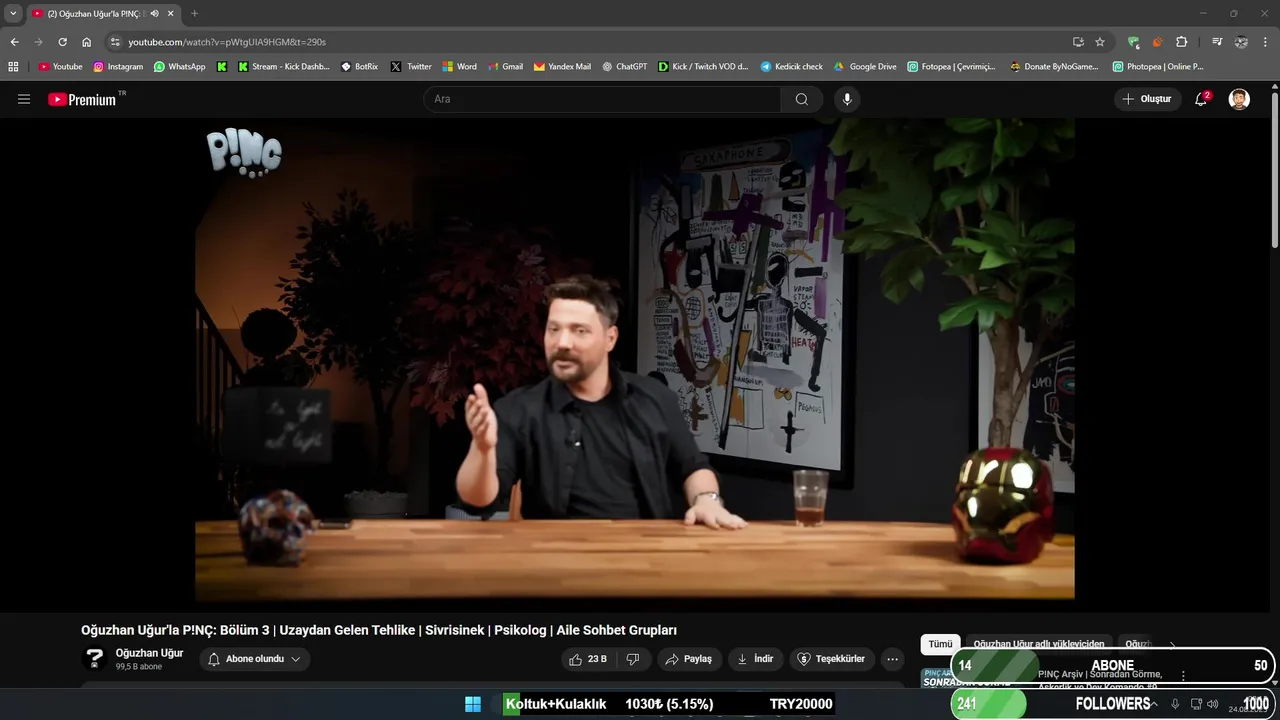1280x720 pixels.
Task: Expand the Abone olundu subscription dropdown
Action: coord(254,659)
